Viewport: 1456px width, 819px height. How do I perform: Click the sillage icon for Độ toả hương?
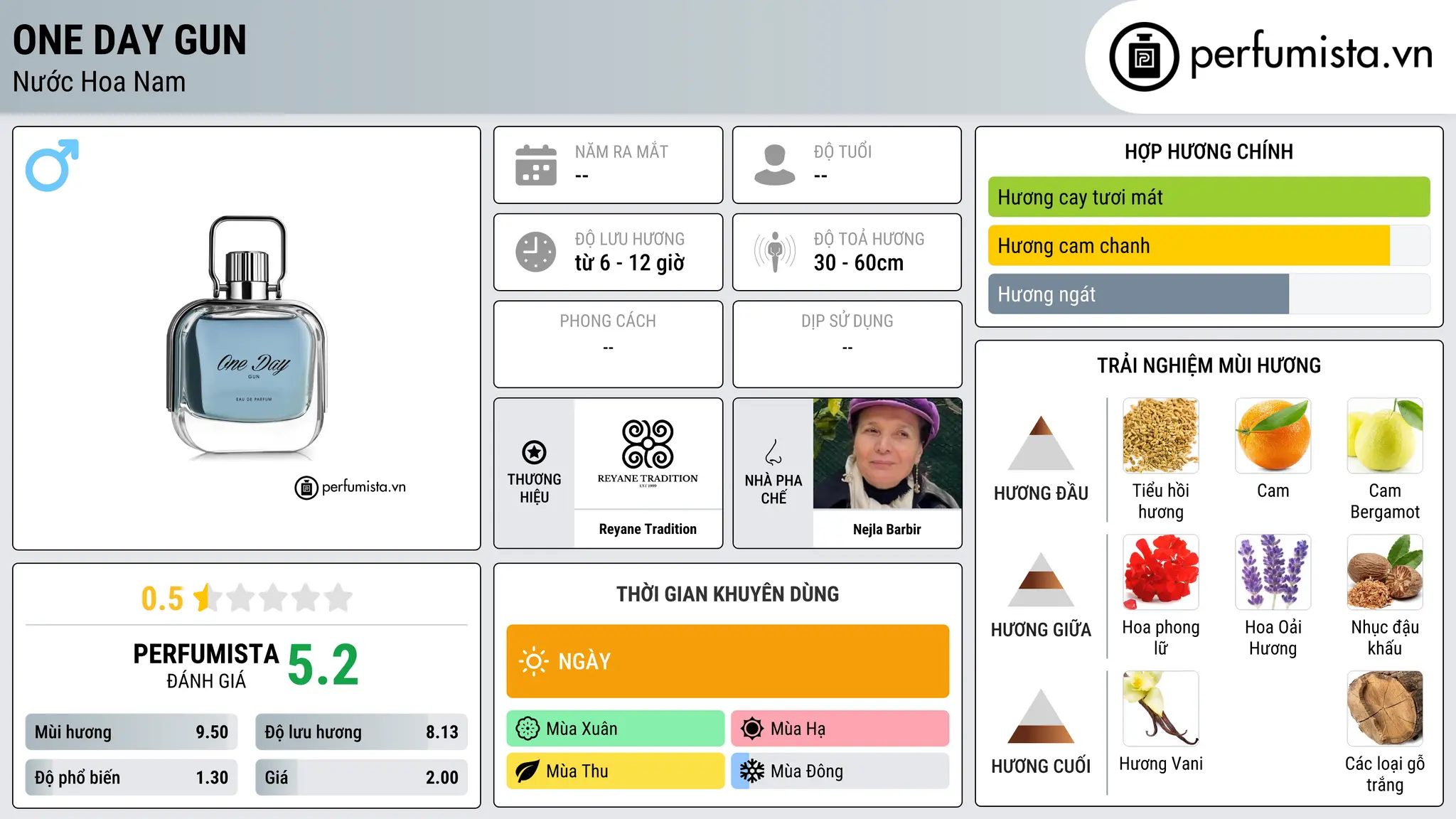point(775,252)
